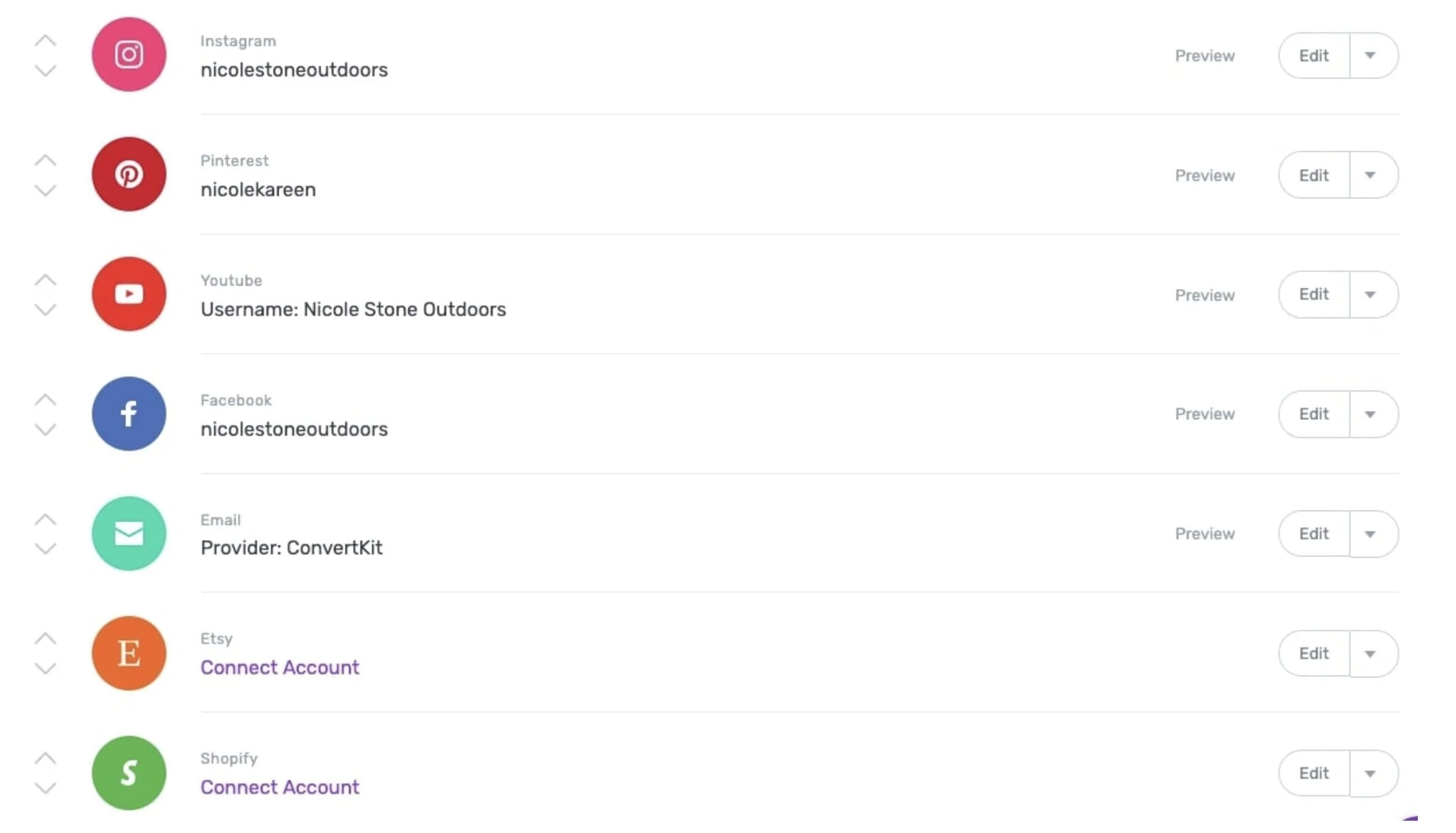This screenshot has width=1456, height=833.
Task: Click Connect Account under Shopify
Action: click(x=279, y=787)
